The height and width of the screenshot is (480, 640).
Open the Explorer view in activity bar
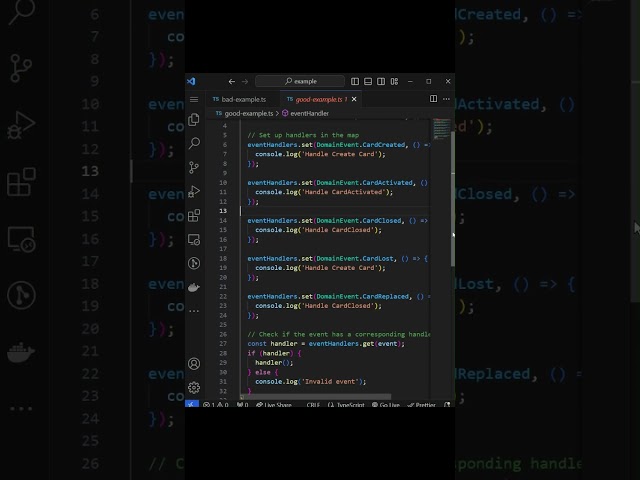point(194,120)
